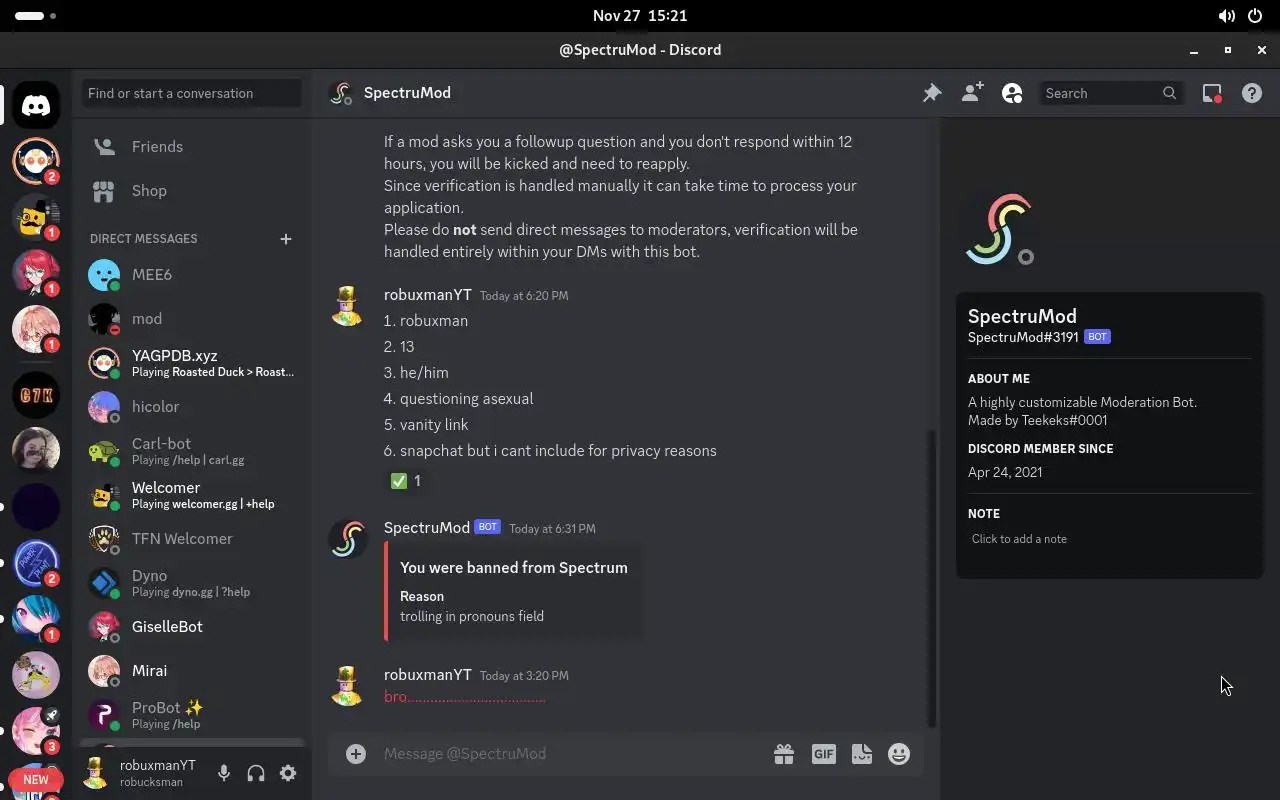Open Discord home direct messages button
The height and width of the screenshot is (800, 1280).
click(36, 105)
